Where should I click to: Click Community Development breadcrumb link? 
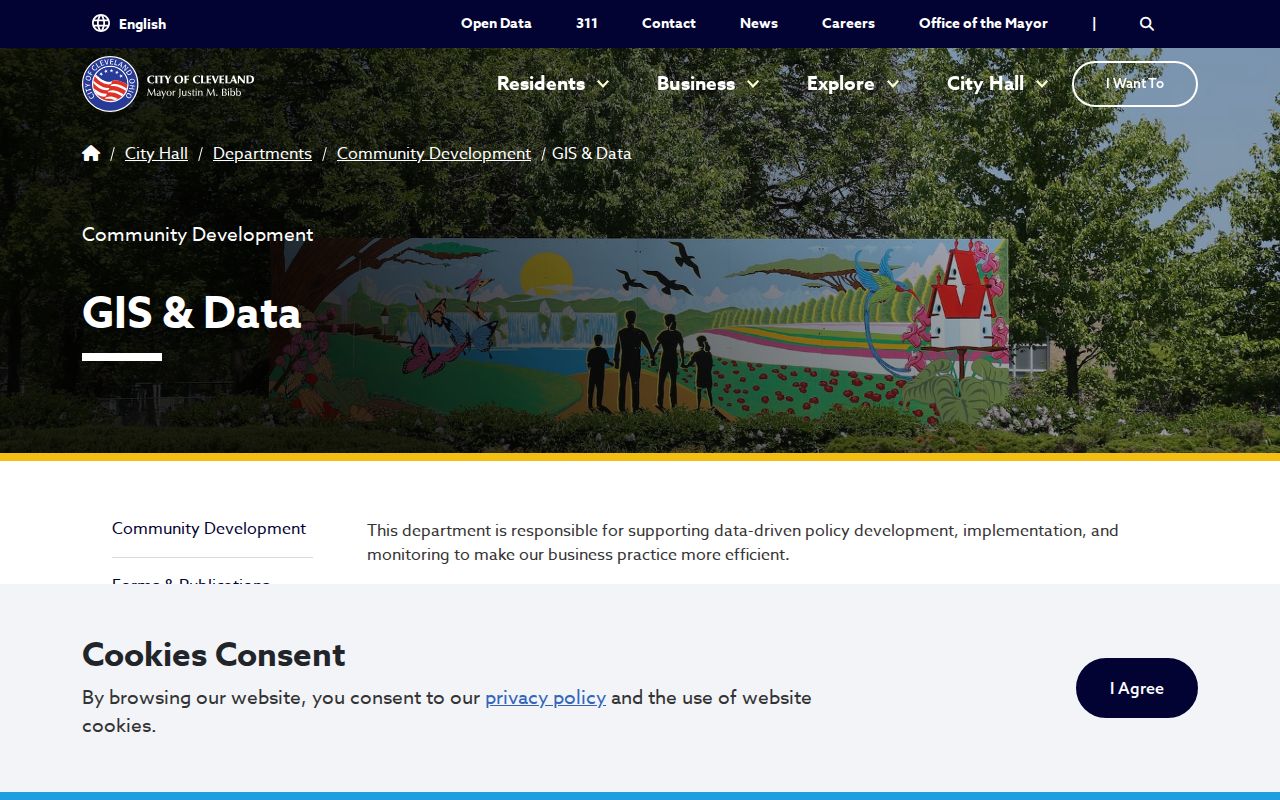pyautogui.click(x=434, y=153)
